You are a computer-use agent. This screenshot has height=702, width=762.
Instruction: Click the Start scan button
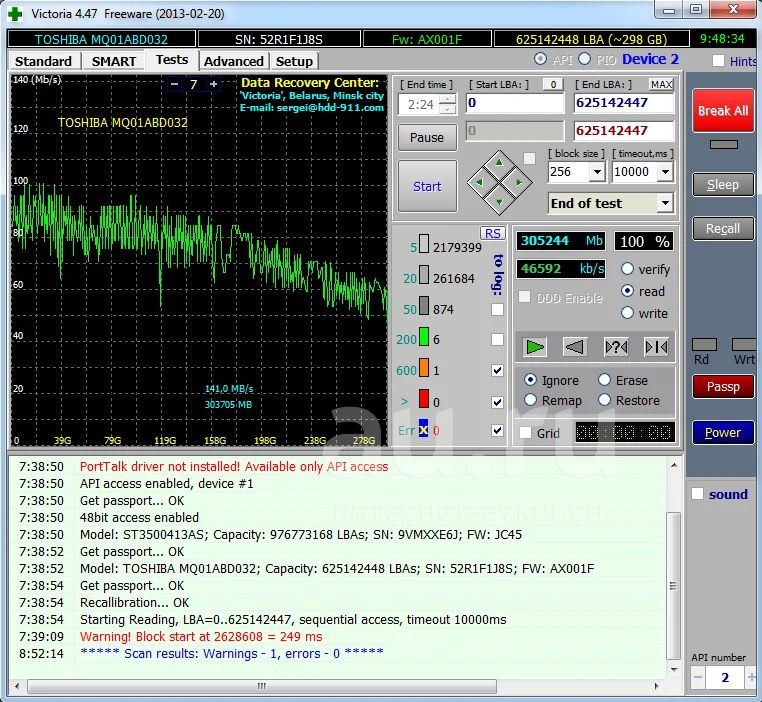[x=427, y=186]
